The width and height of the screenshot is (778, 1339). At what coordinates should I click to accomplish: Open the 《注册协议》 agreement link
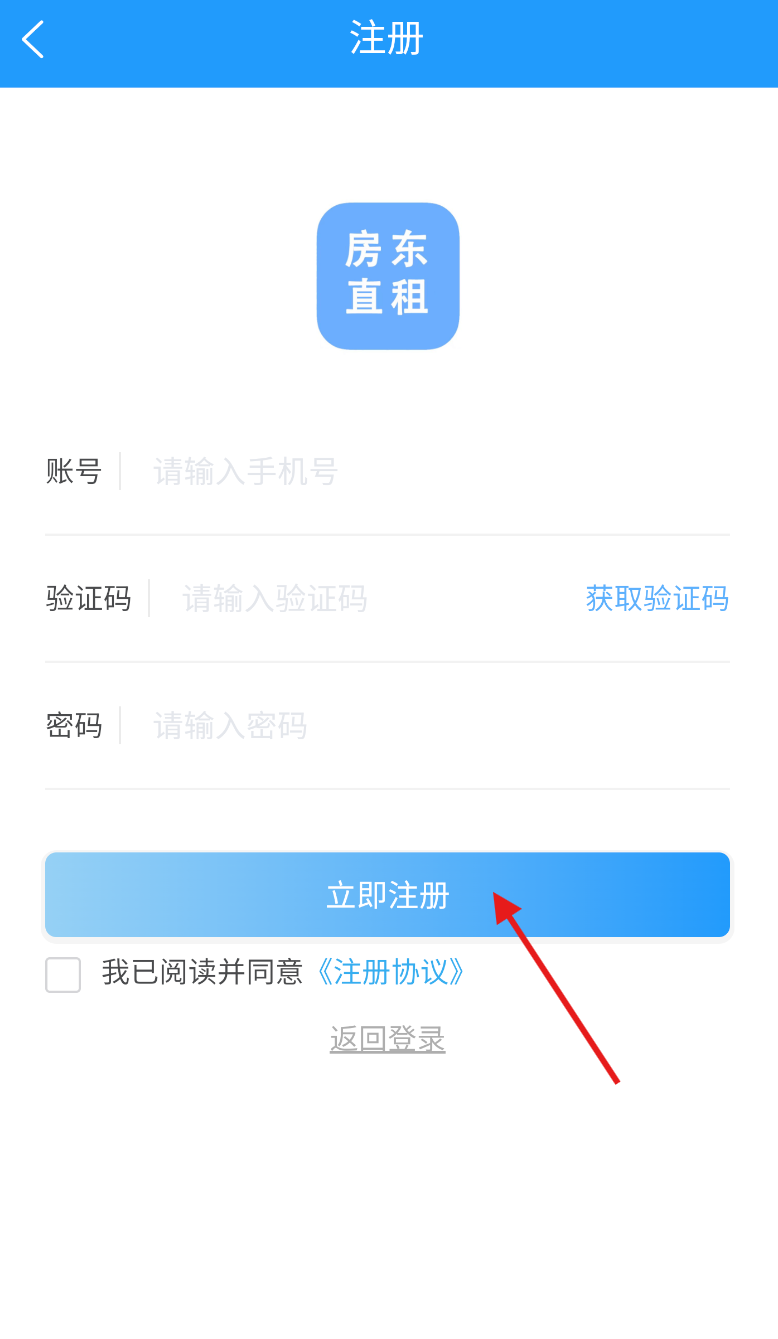point(387,972)
